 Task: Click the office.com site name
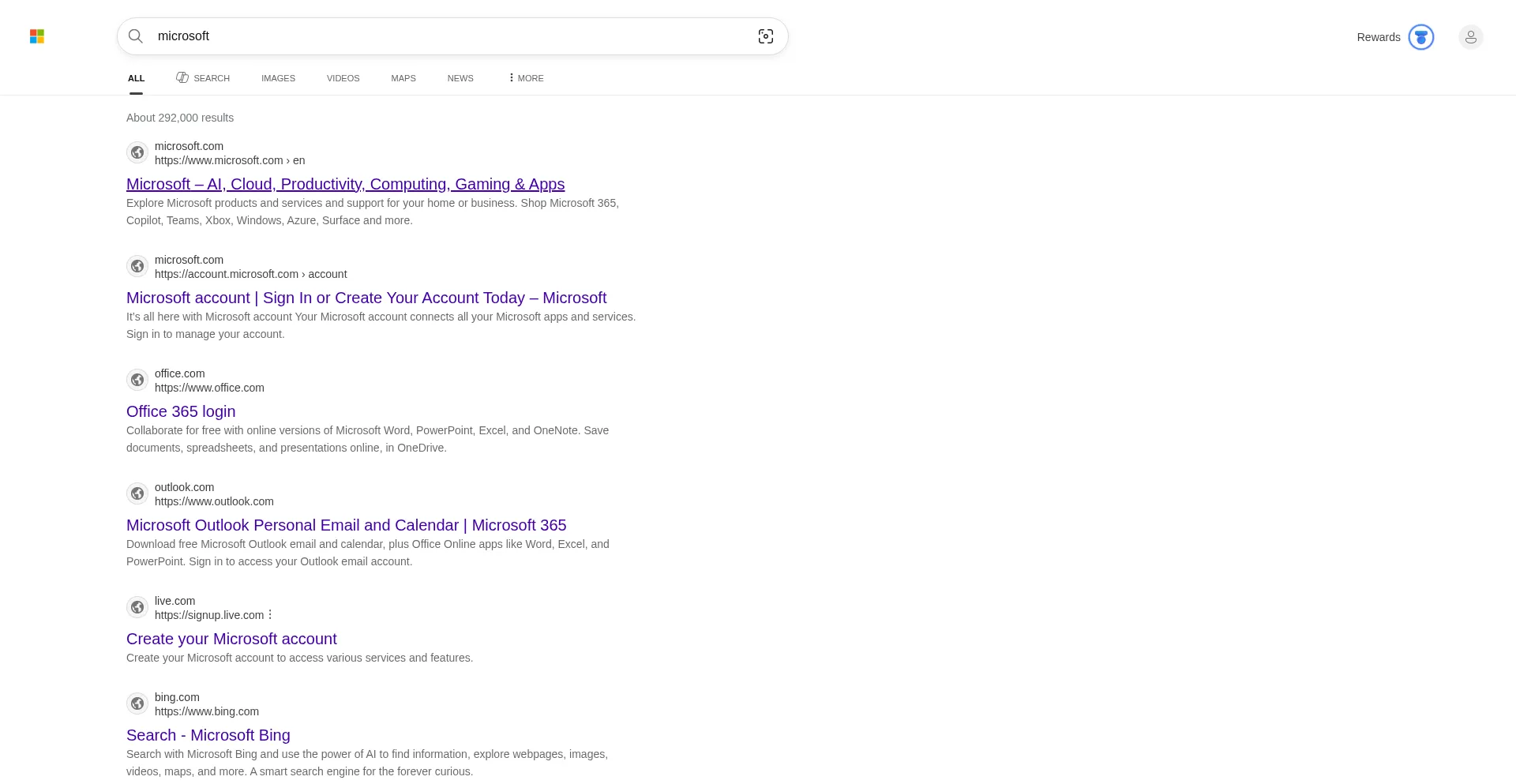pyautogui.click(x=180, y=373)
